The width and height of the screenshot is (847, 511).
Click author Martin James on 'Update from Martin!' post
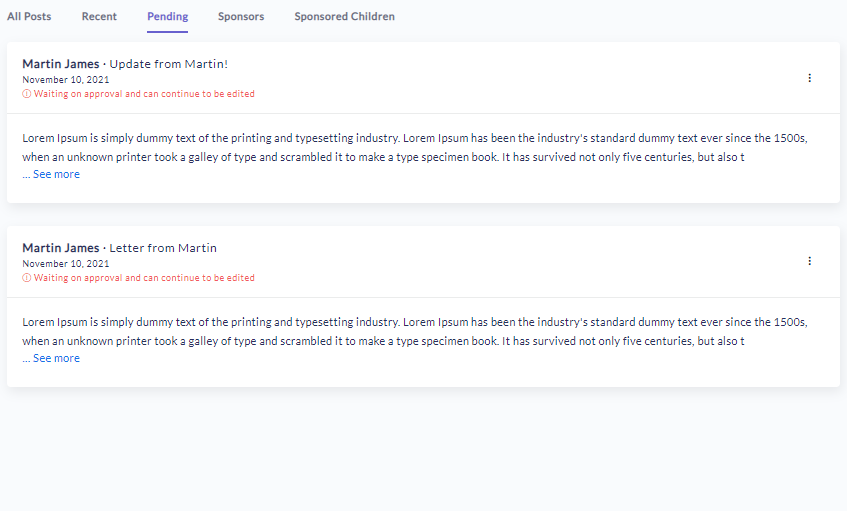pos(61,64)
